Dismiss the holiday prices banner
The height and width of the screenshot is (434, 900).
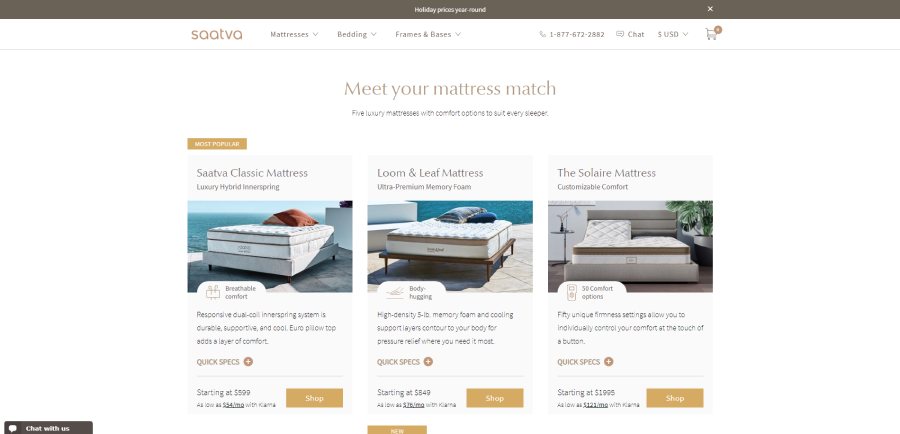point(710,9)
